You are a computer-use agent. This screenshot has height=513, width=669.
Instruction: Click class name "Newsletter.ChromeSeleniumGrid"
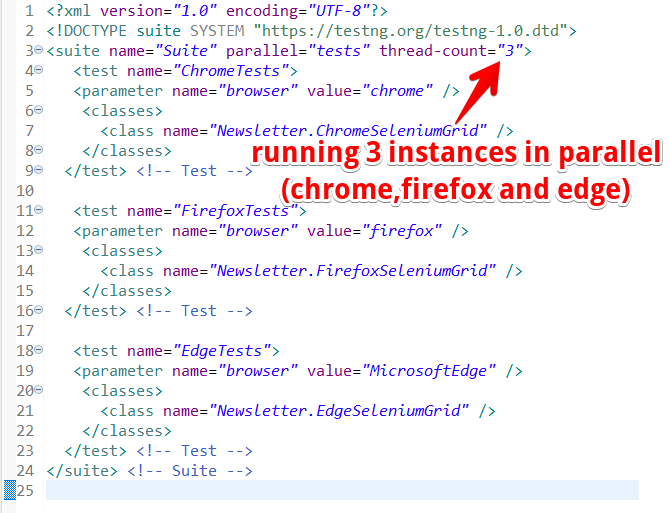348,131
